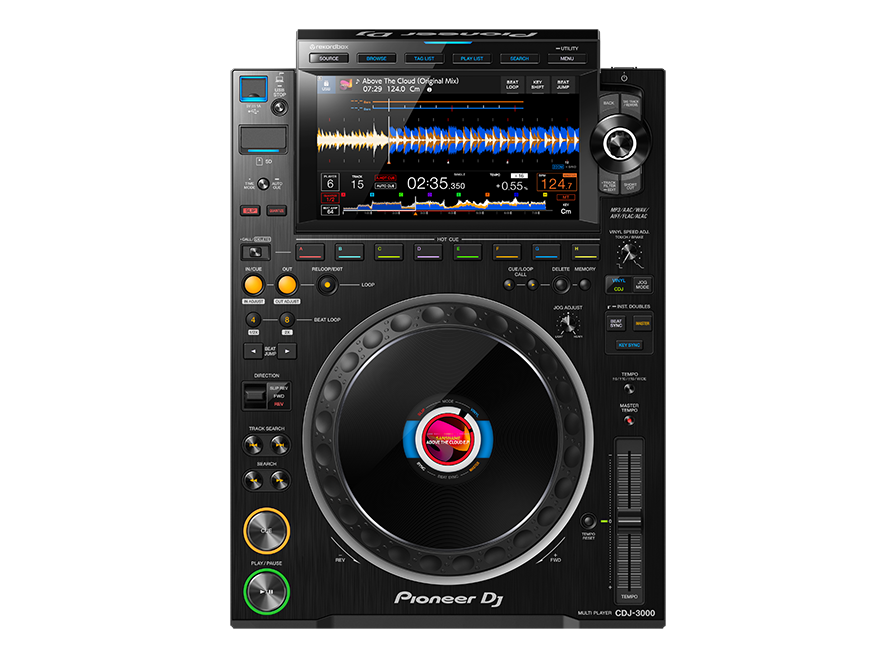Switch to the BROWSE screen

click(376, 59)
